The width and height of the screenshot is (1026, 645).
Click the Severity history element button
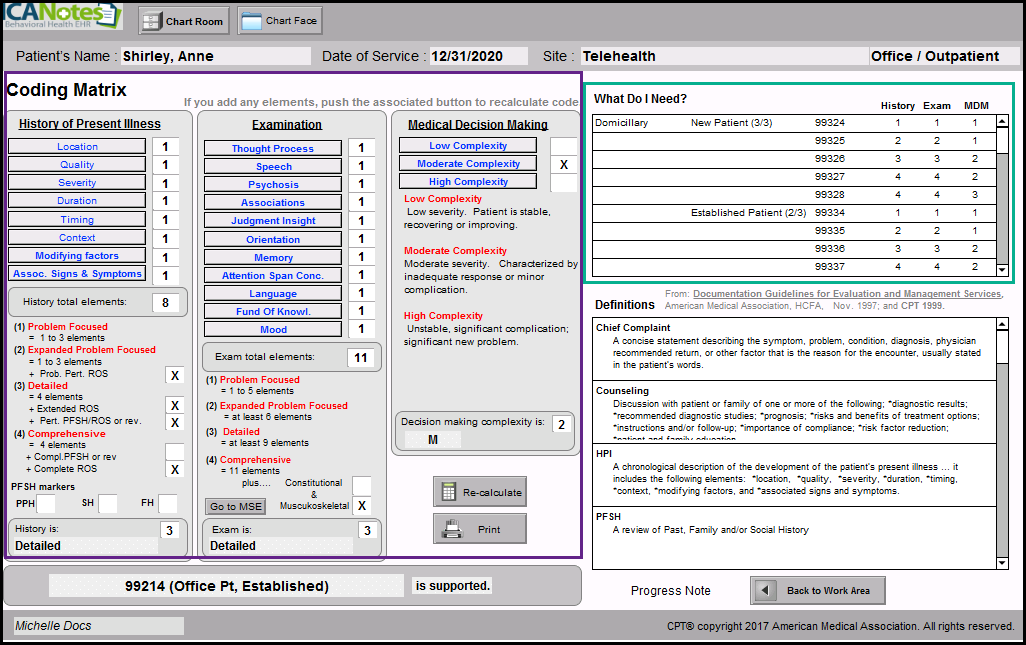click(77, 183)
